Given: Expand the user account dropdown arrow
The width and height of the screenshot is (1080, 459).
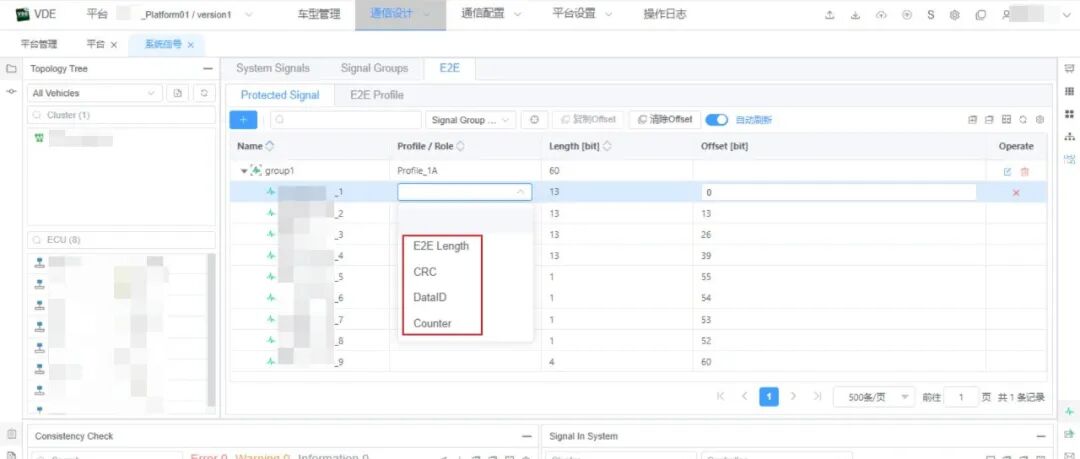Looking at the screenshot, I should [x=1068, y=15].
